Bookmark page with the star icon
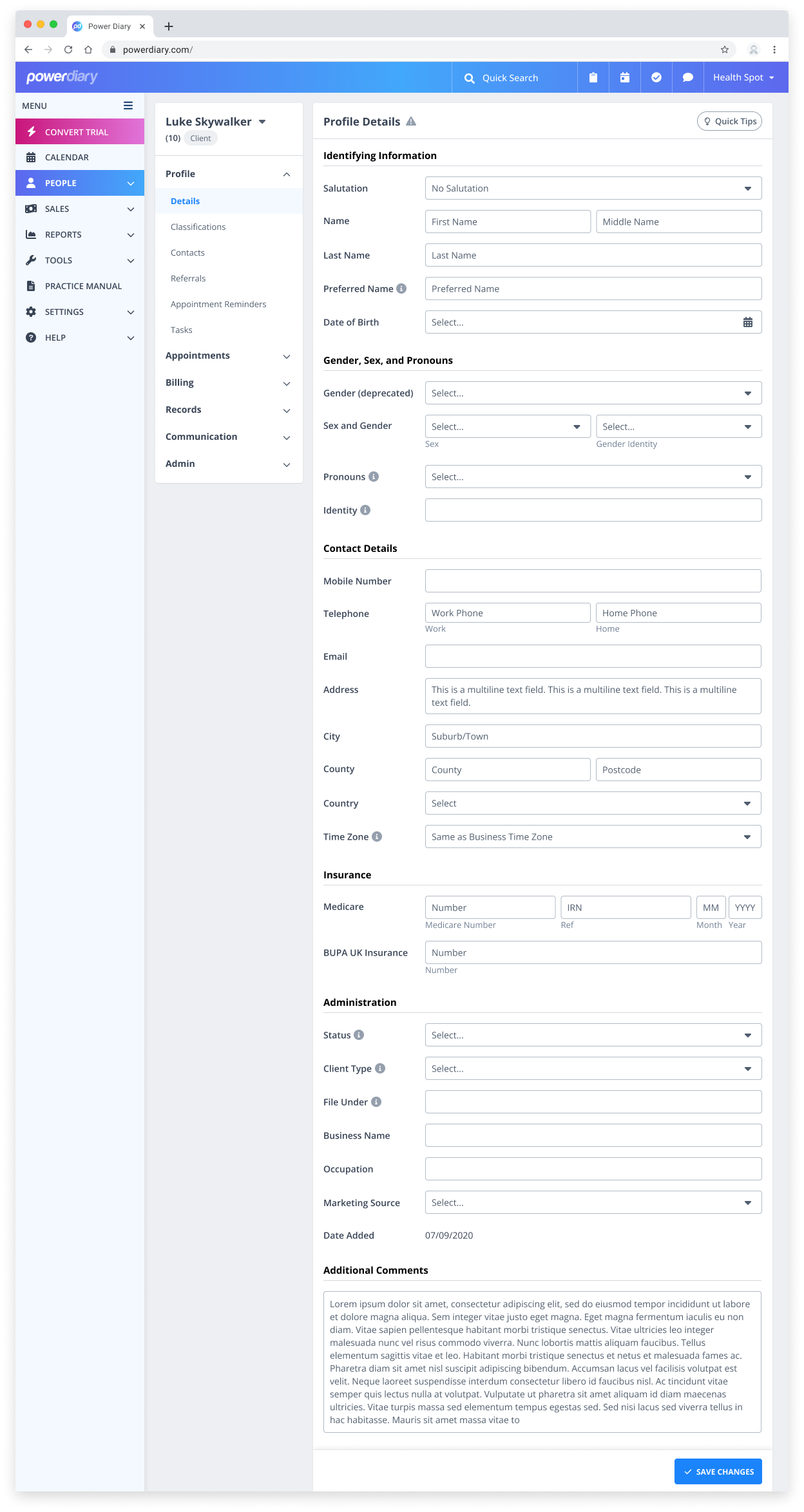 click(724, 50)
